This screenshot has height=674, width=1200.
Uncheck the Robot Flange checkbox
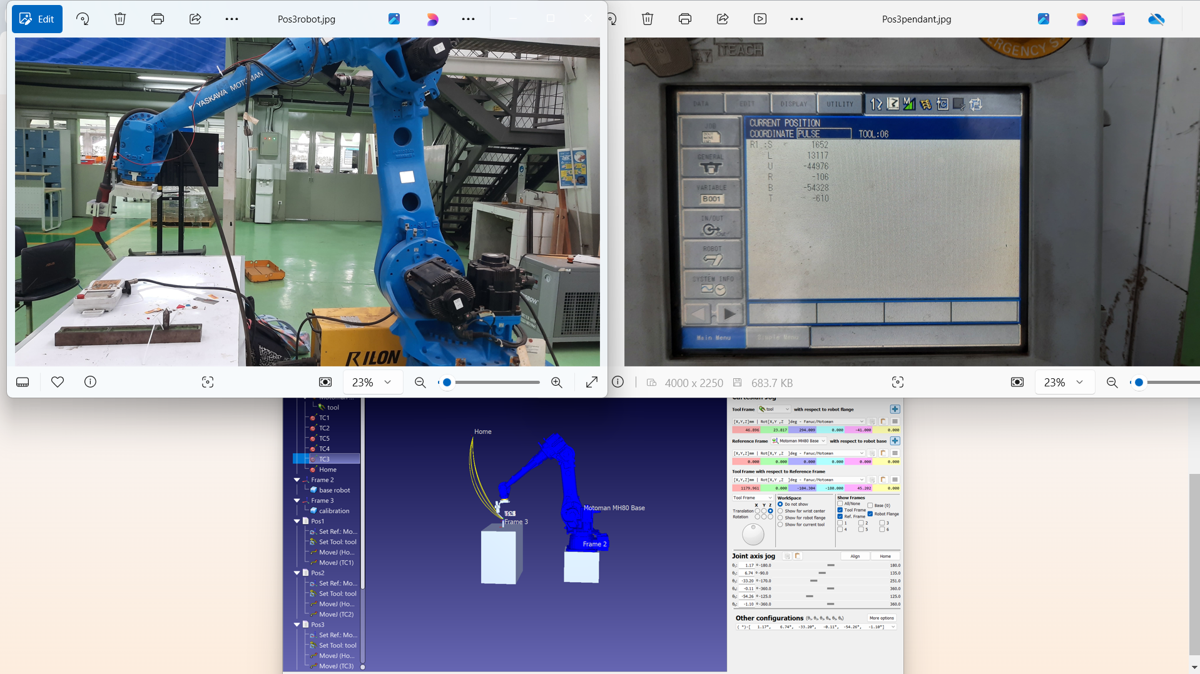(x=870, y=514)
